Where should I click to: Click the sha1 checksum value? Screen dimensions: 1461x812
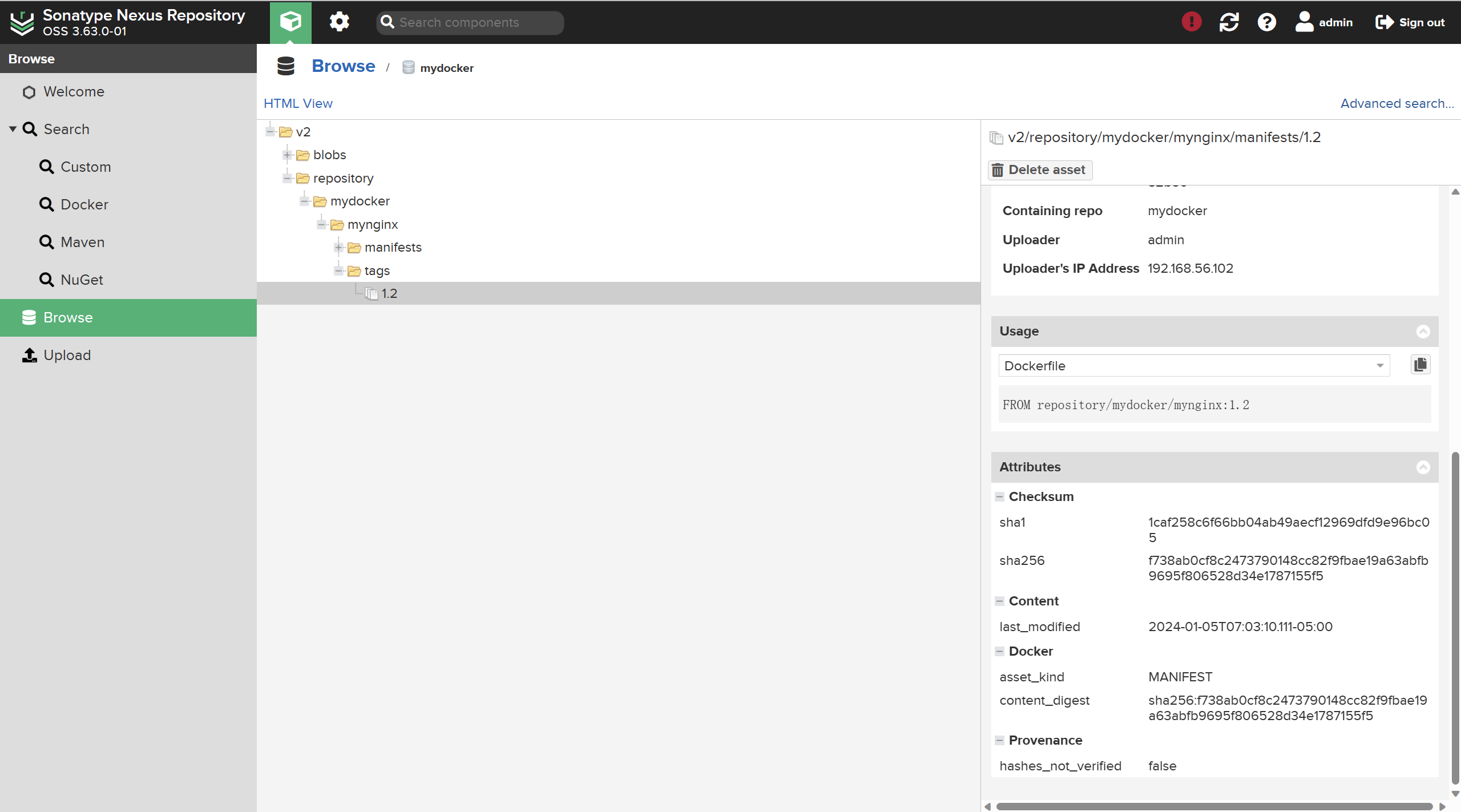(1288, 530)
